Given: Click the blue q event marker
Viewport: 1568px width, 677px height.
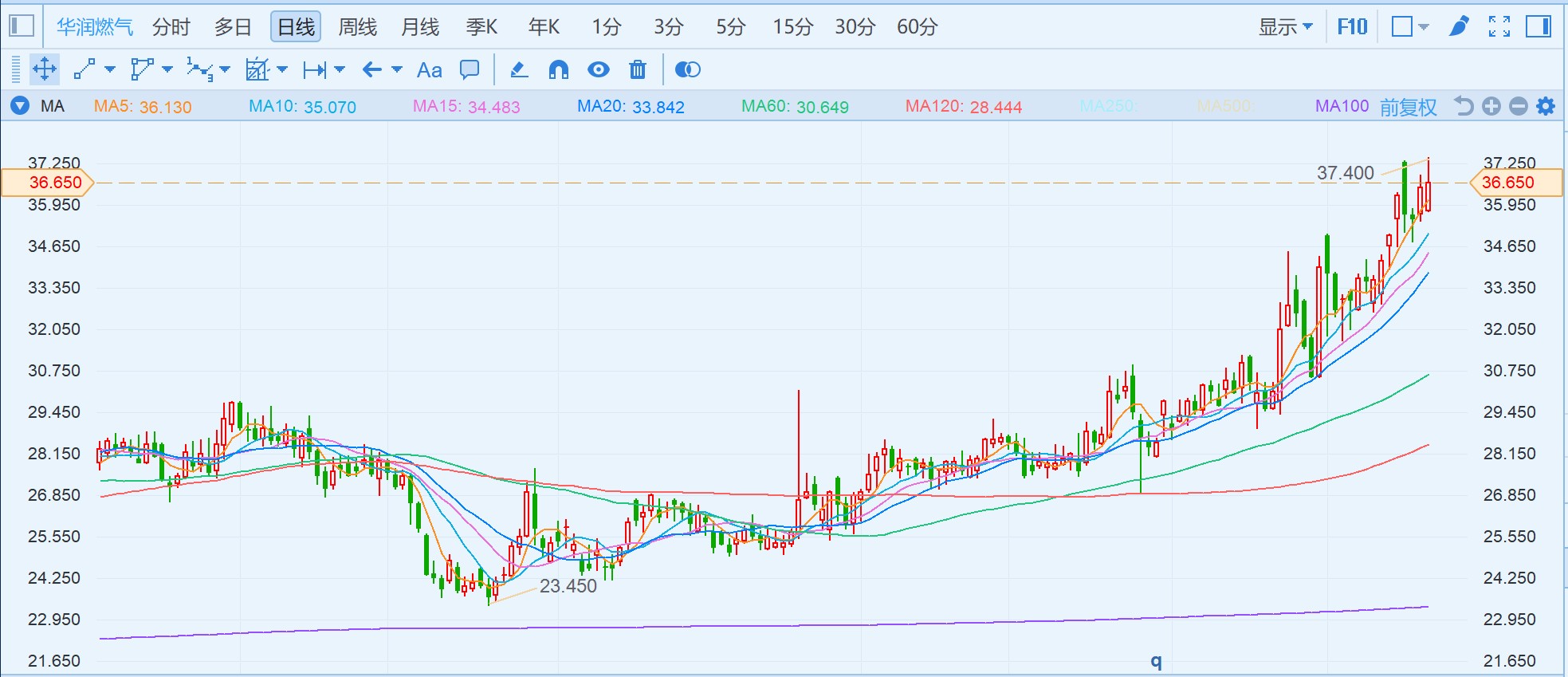Looking at the screenshot, I should pyautogui.click(x=1156, y=661).
